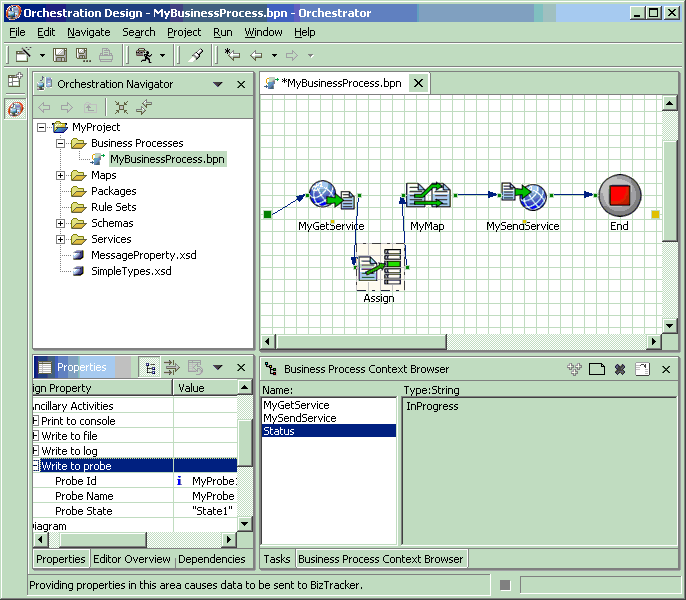Viewport: 686px width, 600px height.
Task: Close the MyBusinessProcess.bpn editor tab
Action: (x=418, y=83)
